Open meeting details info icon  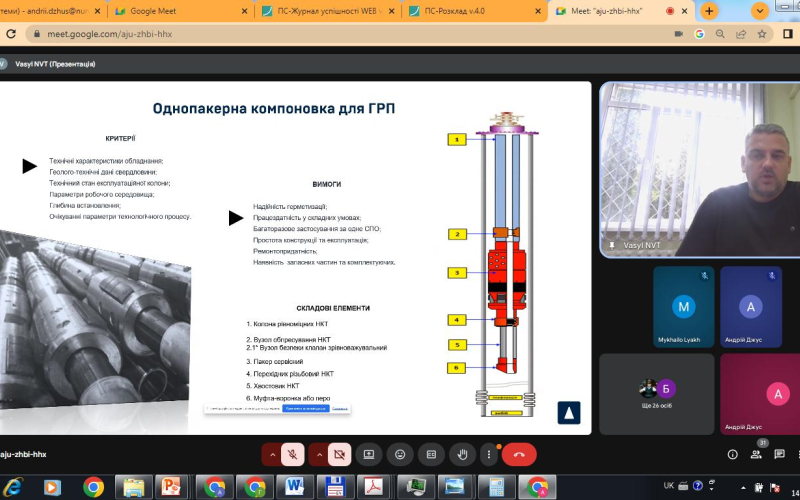732,454
